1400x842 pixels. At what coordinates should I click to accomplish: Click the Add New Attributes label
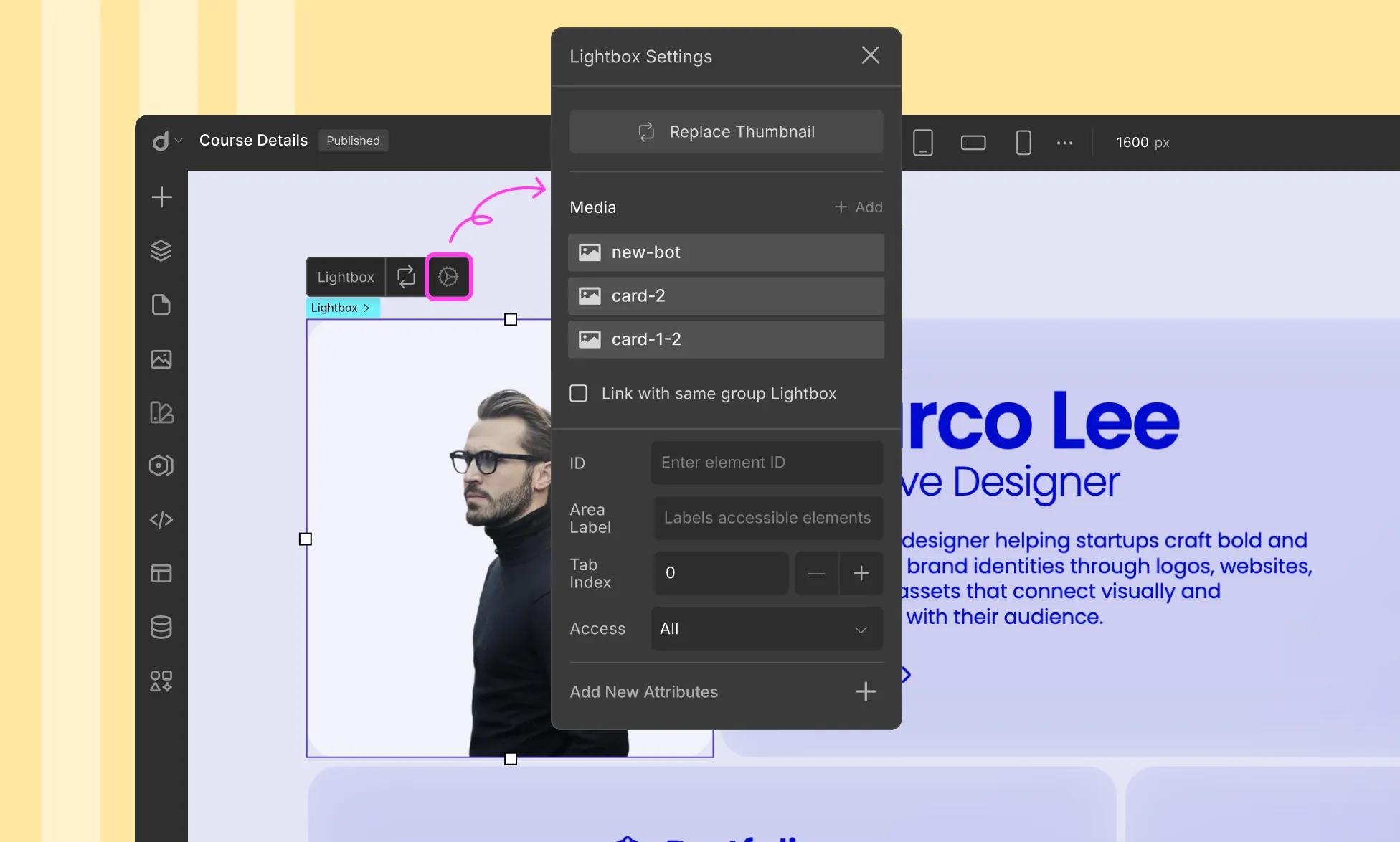pos(643,691)
